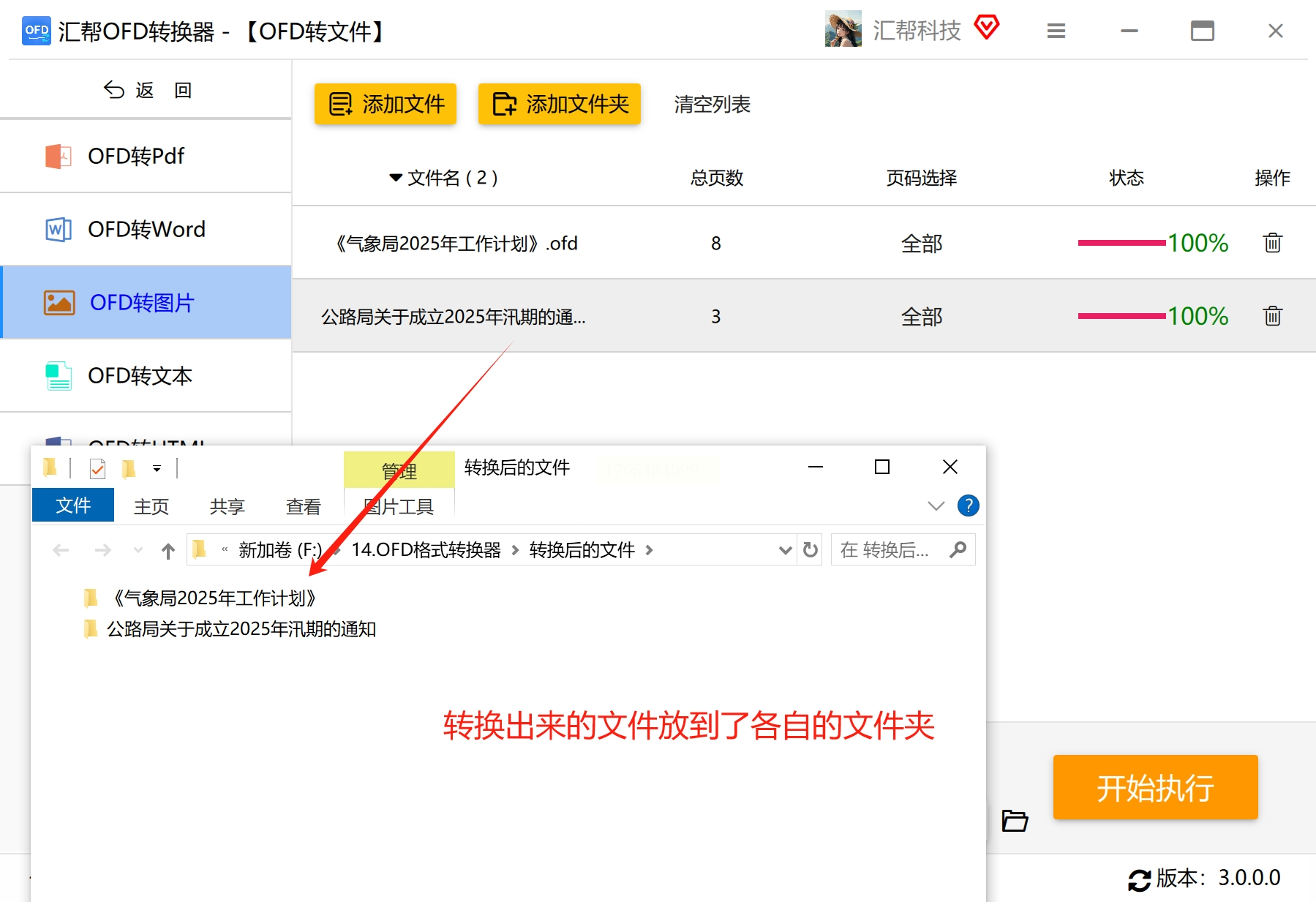The image size is (1316, 902).
Task: Open the 汇帮科技 user avatar
Action: 843,29
